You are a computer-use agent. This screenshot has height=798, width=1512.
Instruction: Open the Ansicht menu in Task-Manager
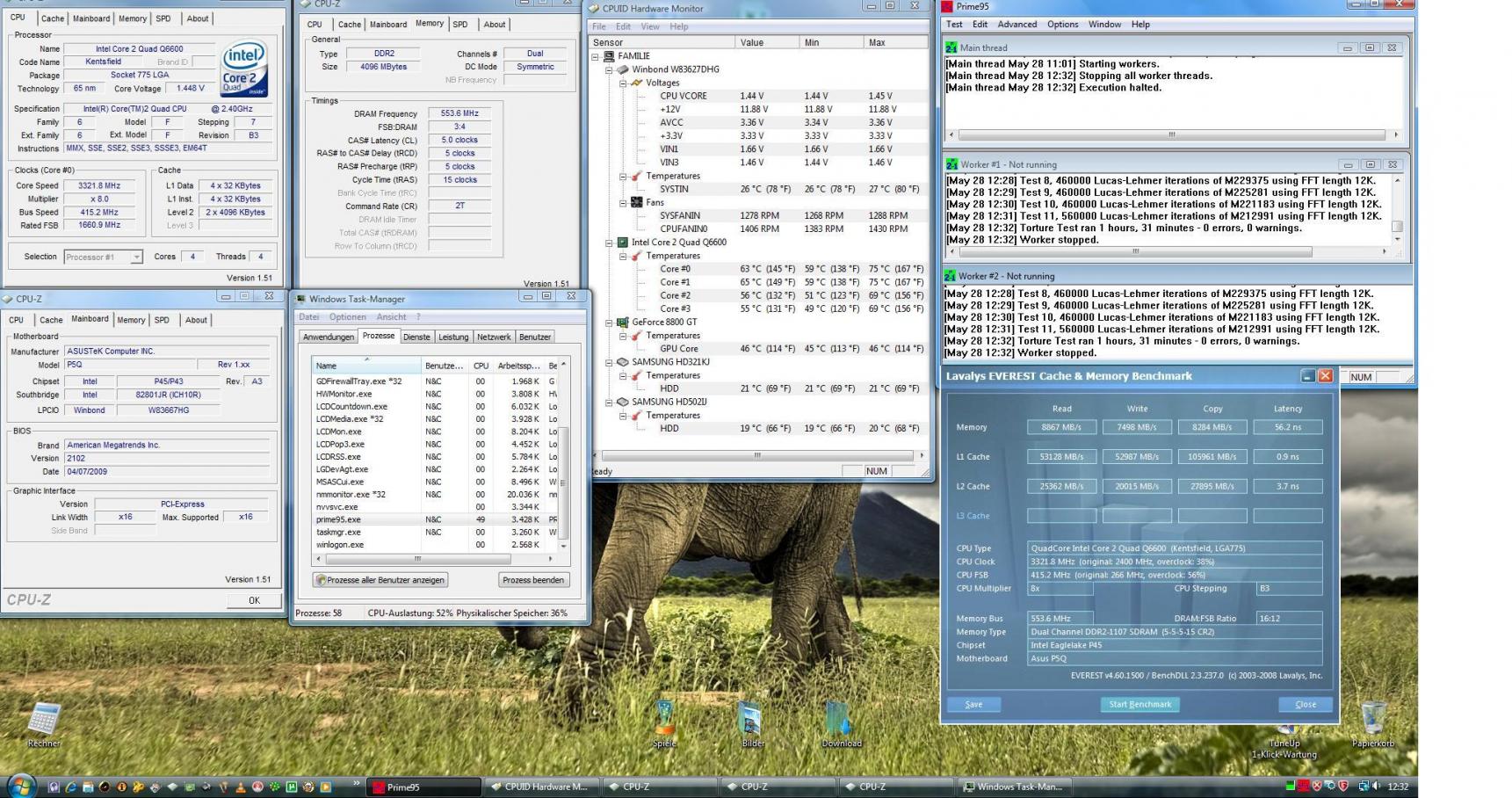pos(391,317)
